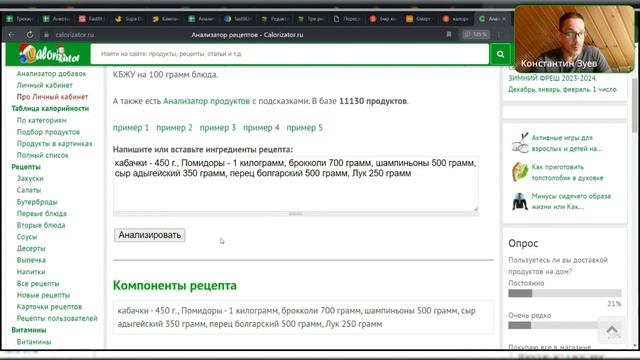640x360 pixels.
Task: Open Десерты recipes link
Action: click(x=31, y=249)
